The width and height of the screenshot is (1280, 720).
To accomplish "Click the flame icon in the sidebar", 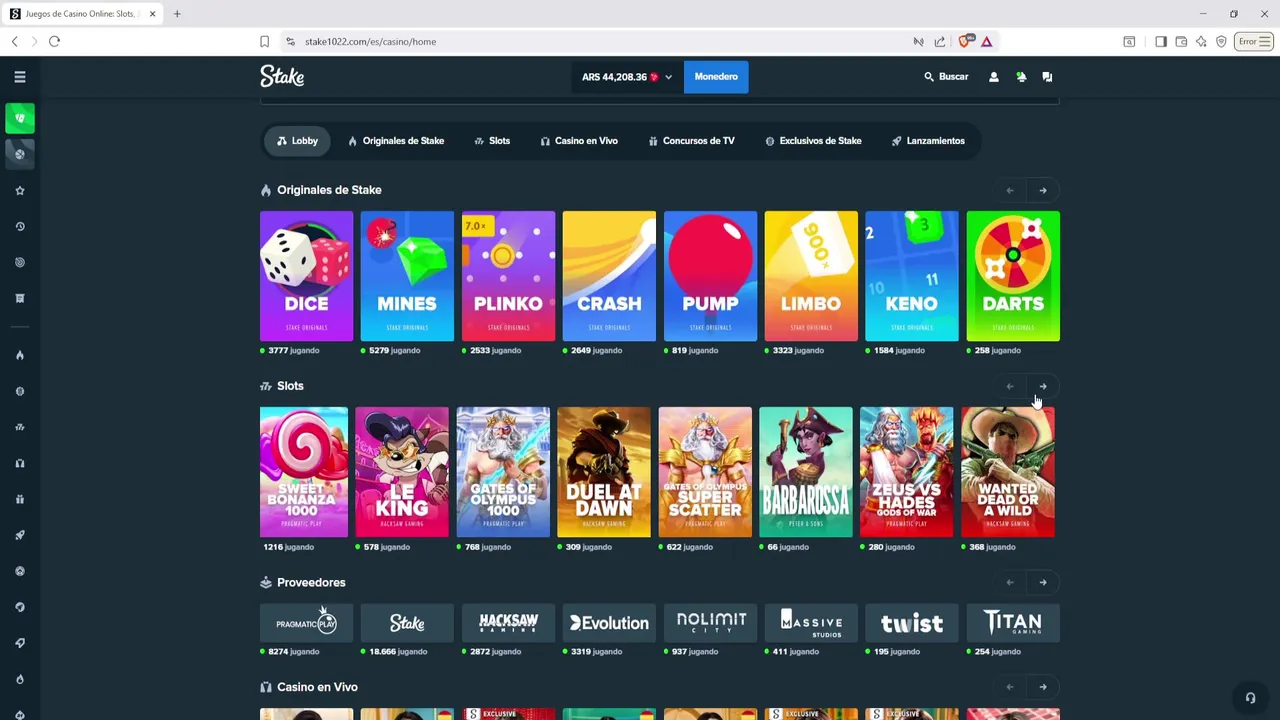I will pos(19,355).
